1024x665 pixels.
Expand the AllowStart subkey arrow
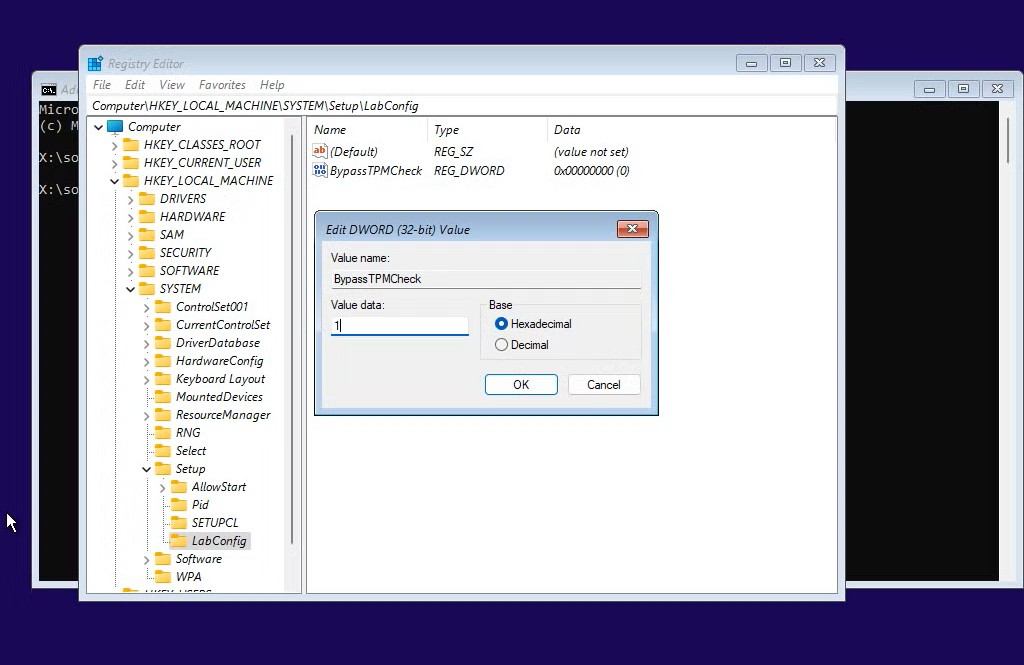pyautogui.click(x=163, y=487)
